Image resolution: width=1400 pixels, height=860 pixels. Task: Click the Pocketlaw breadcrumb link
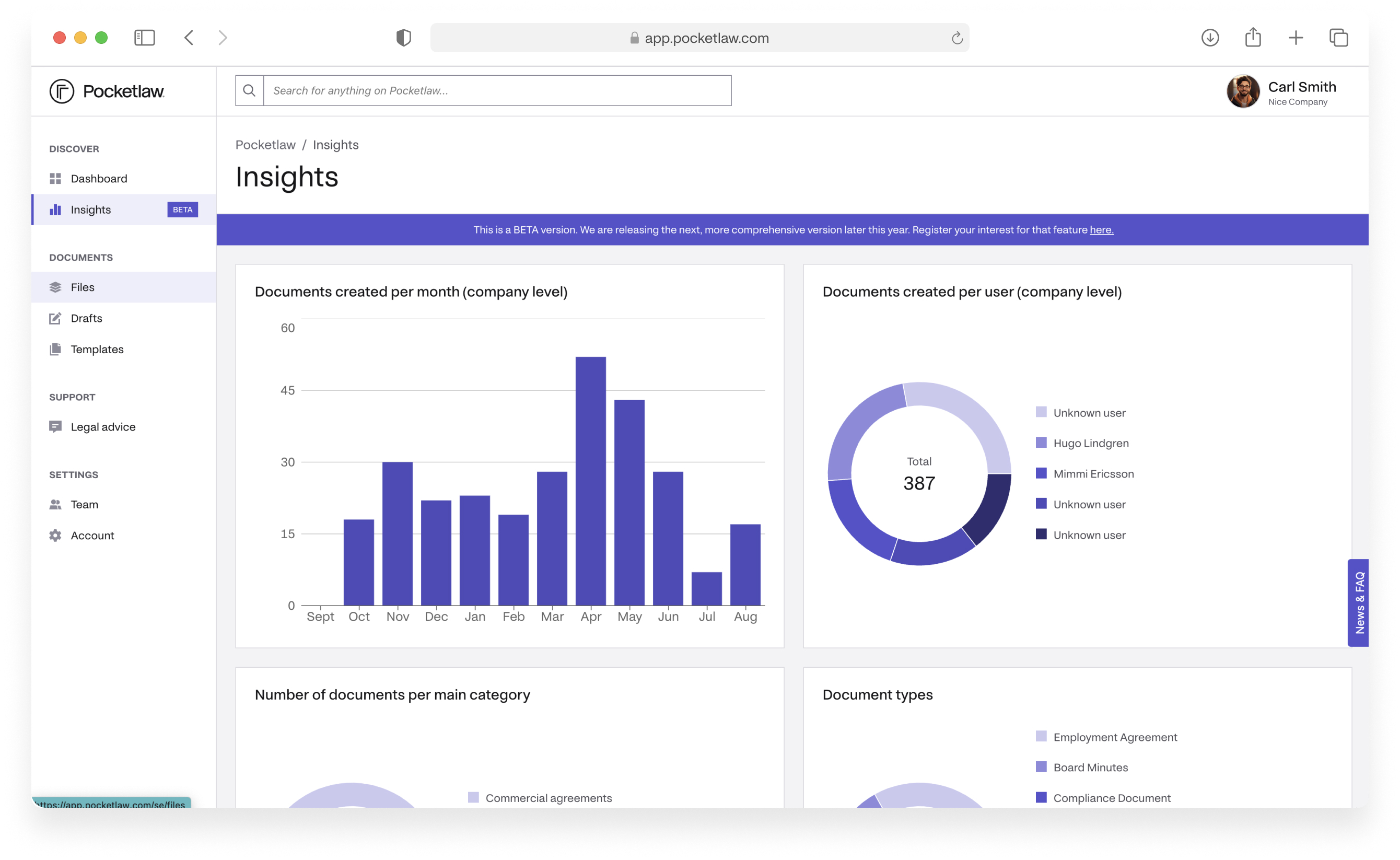tap(265, 145)
